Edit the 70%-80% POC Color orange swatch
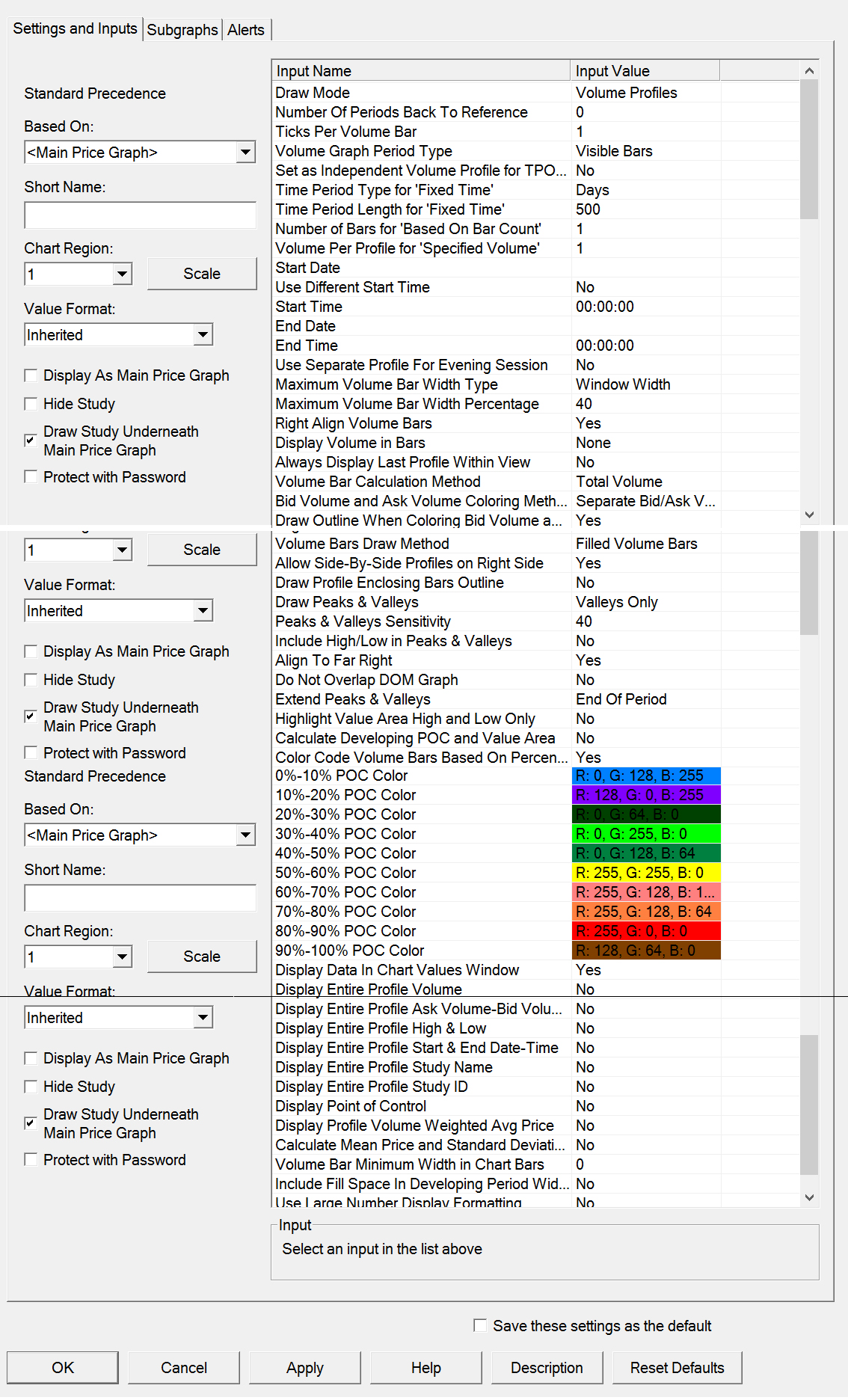The image size is (848, 1400). click(x=646, y=912)
